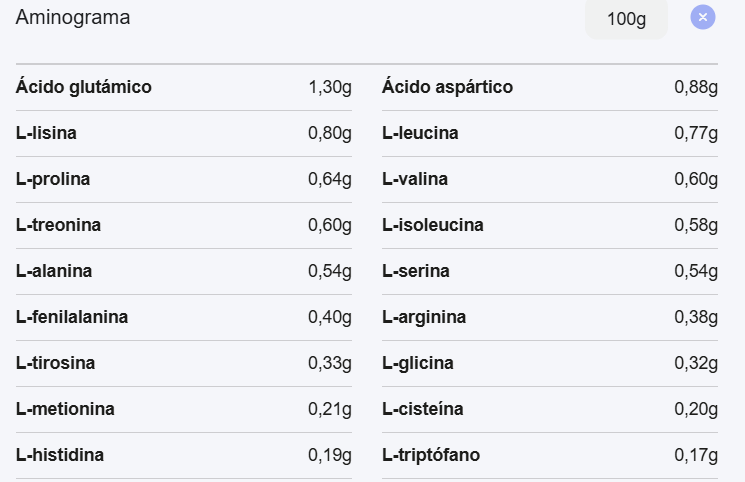Screen dimensions: 745x482
Task: Select the L-histidina entry
Action: (184, 455)
